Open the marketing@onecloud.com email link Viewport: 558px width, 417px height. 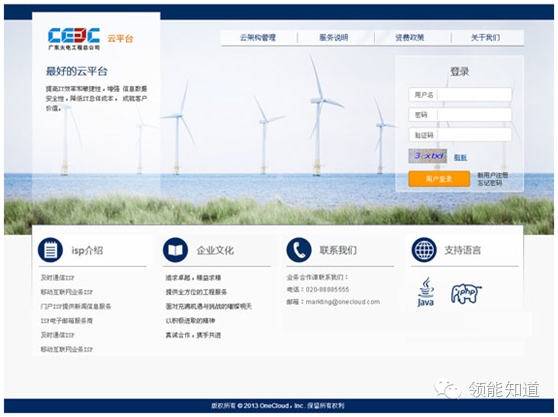click(x=343, y=302)
